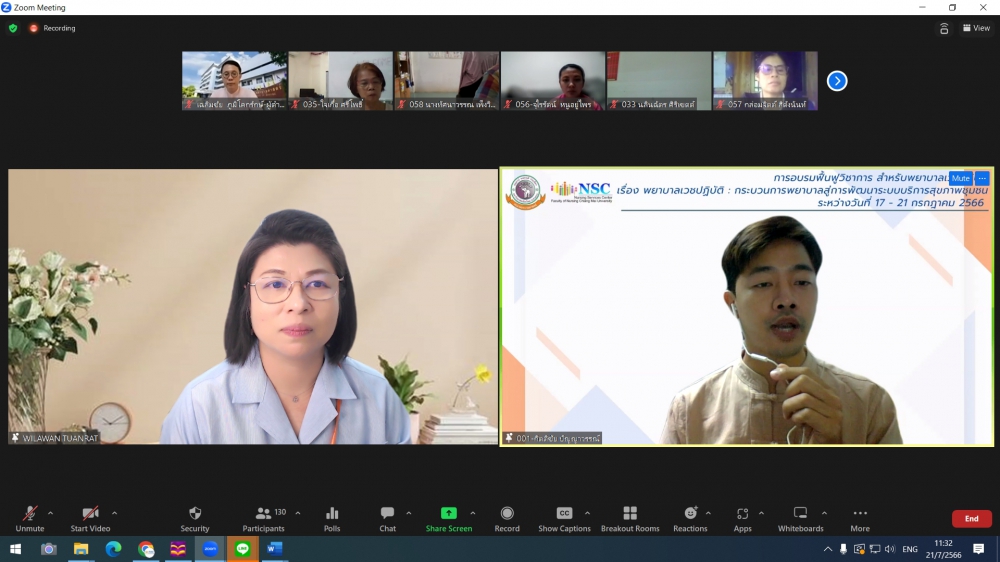Image resolution: width=1000 pixels, height=562 pixels.
Task: Show next page of participant thumbnails
Action: point(837,81)
